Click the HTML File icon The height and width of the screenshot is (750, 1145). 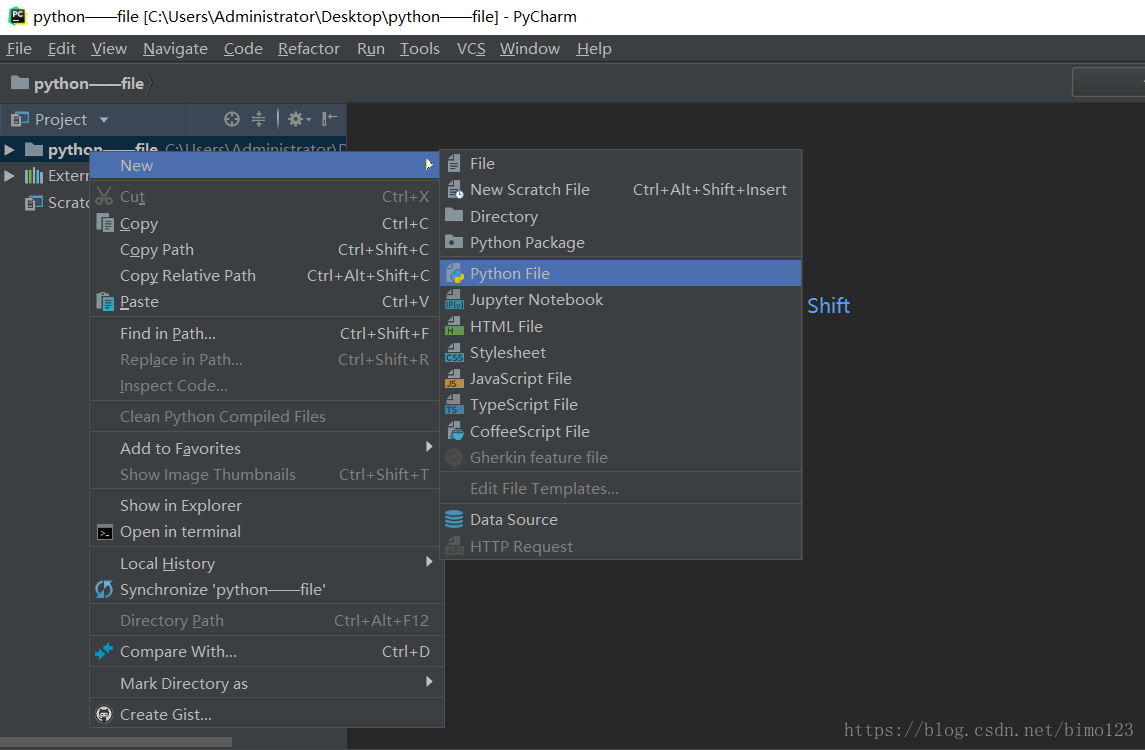[x=454, y=326]
